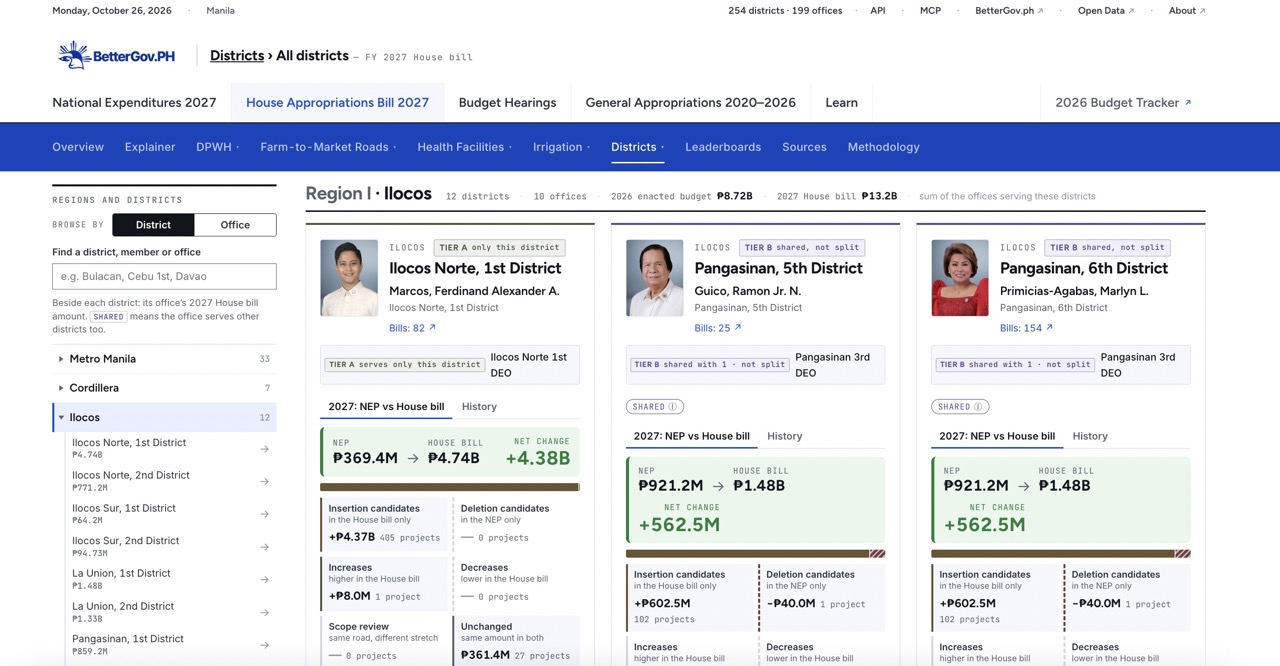
Task: Show History tab for Pangasinan 5th District
Action: click(x=785, y=436)
